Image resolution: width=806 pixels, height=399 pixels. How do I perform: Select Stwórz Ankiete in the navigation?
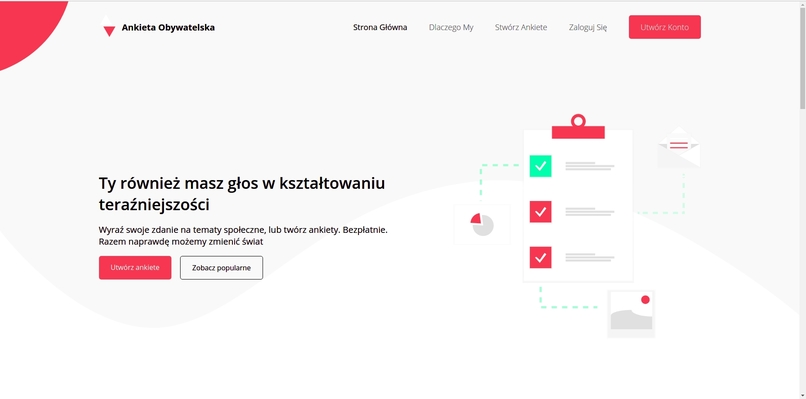click(x=521, y=27)
